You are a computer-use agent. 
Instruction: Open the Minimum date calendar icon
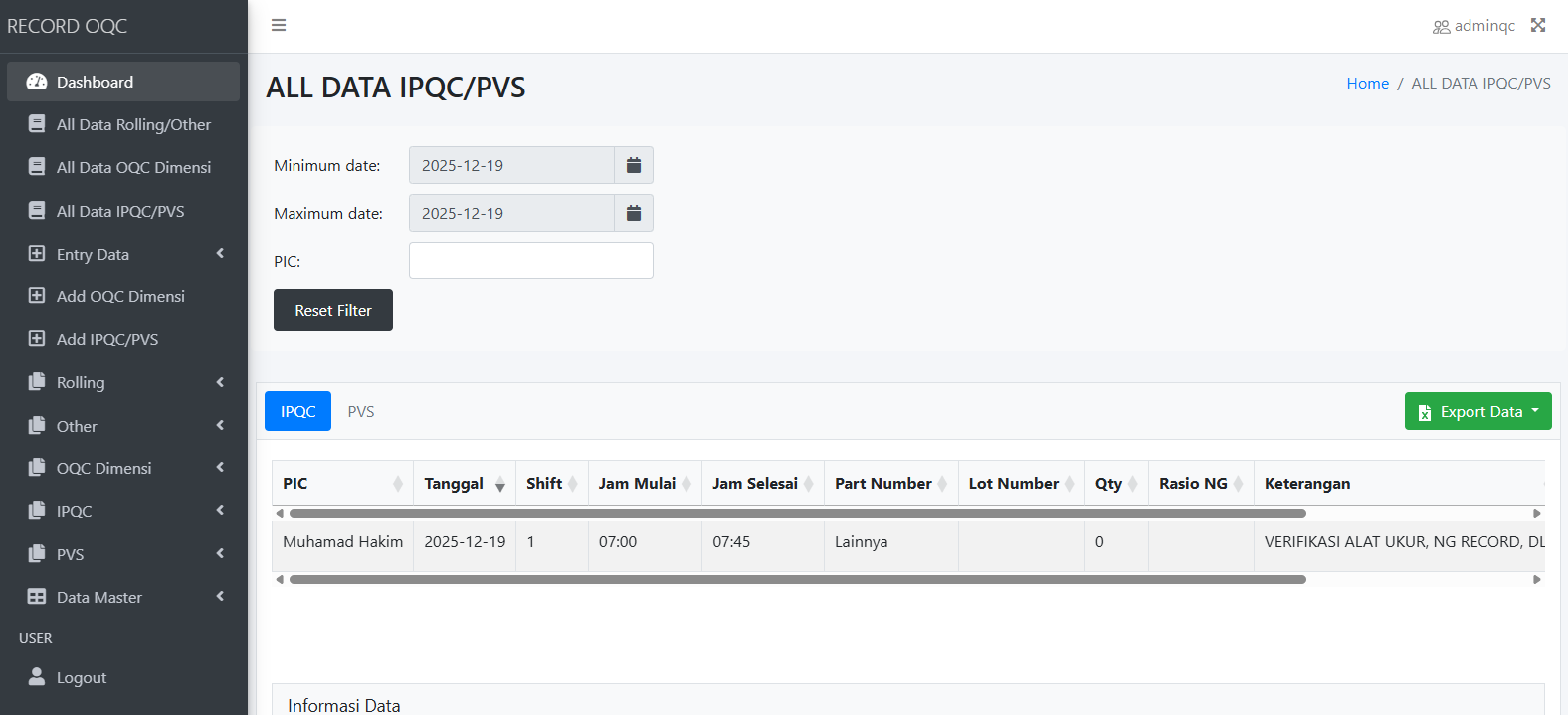point(634,165)
